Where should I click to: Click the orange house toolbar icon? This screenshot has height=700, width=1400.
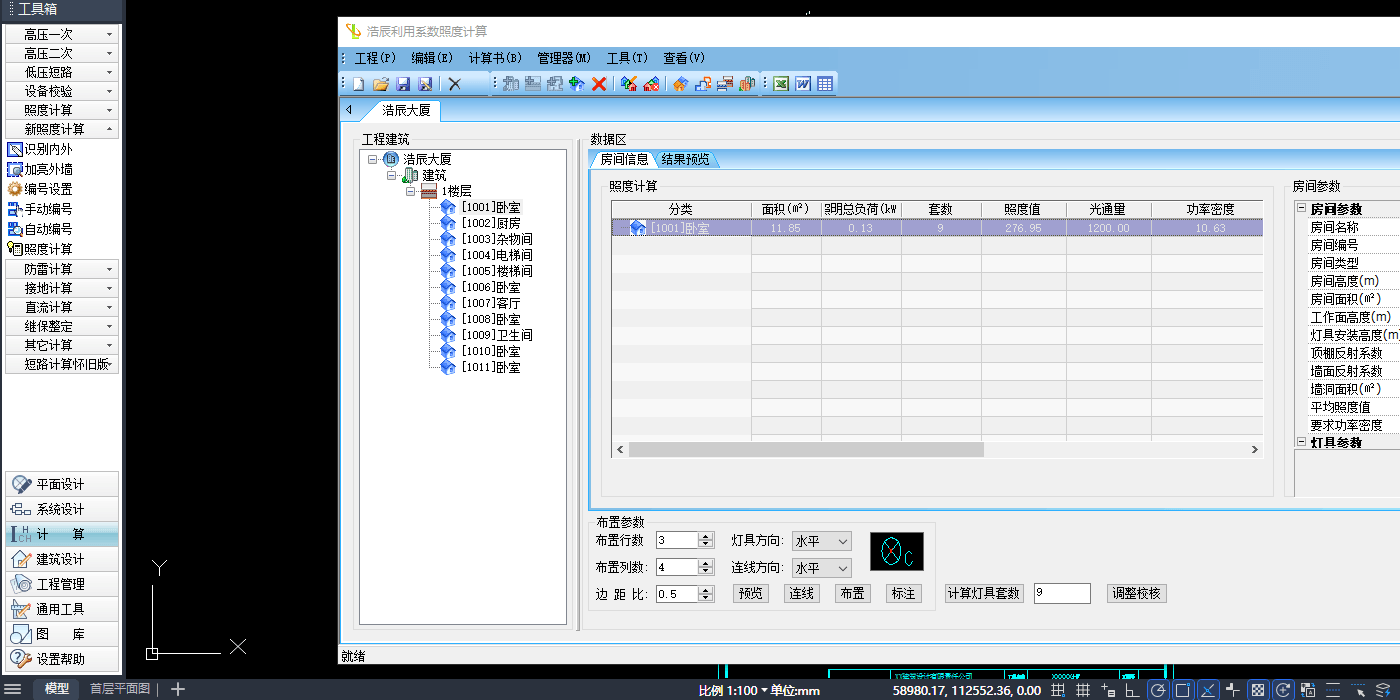(680, 85)
